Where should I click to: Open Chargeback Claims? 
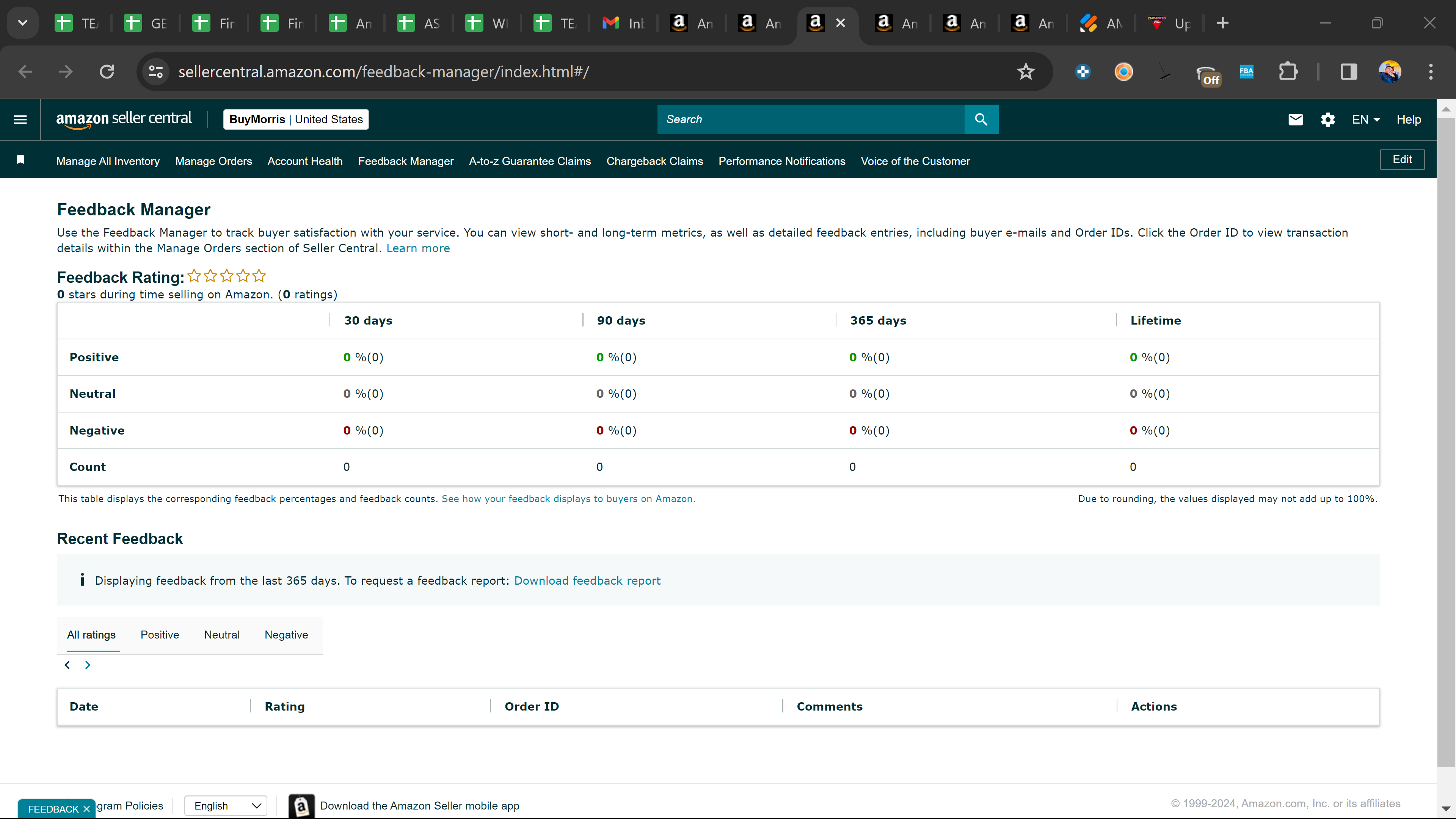pyautogui.click(x=654, y=161)
